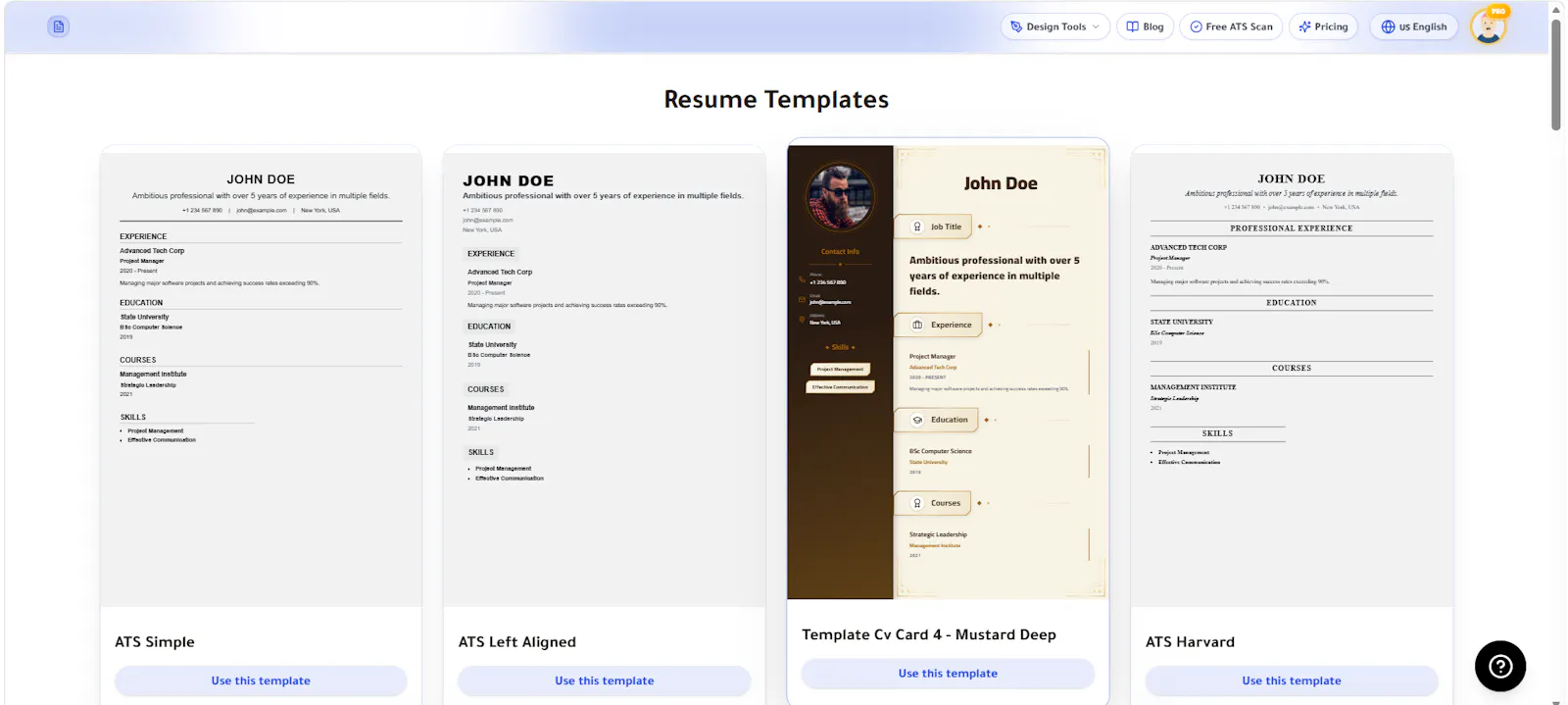Image resolution: width=1568 pixels, height=705 pixels.
Task: Use the ATS Simple template
Action: tap(261, 680)
